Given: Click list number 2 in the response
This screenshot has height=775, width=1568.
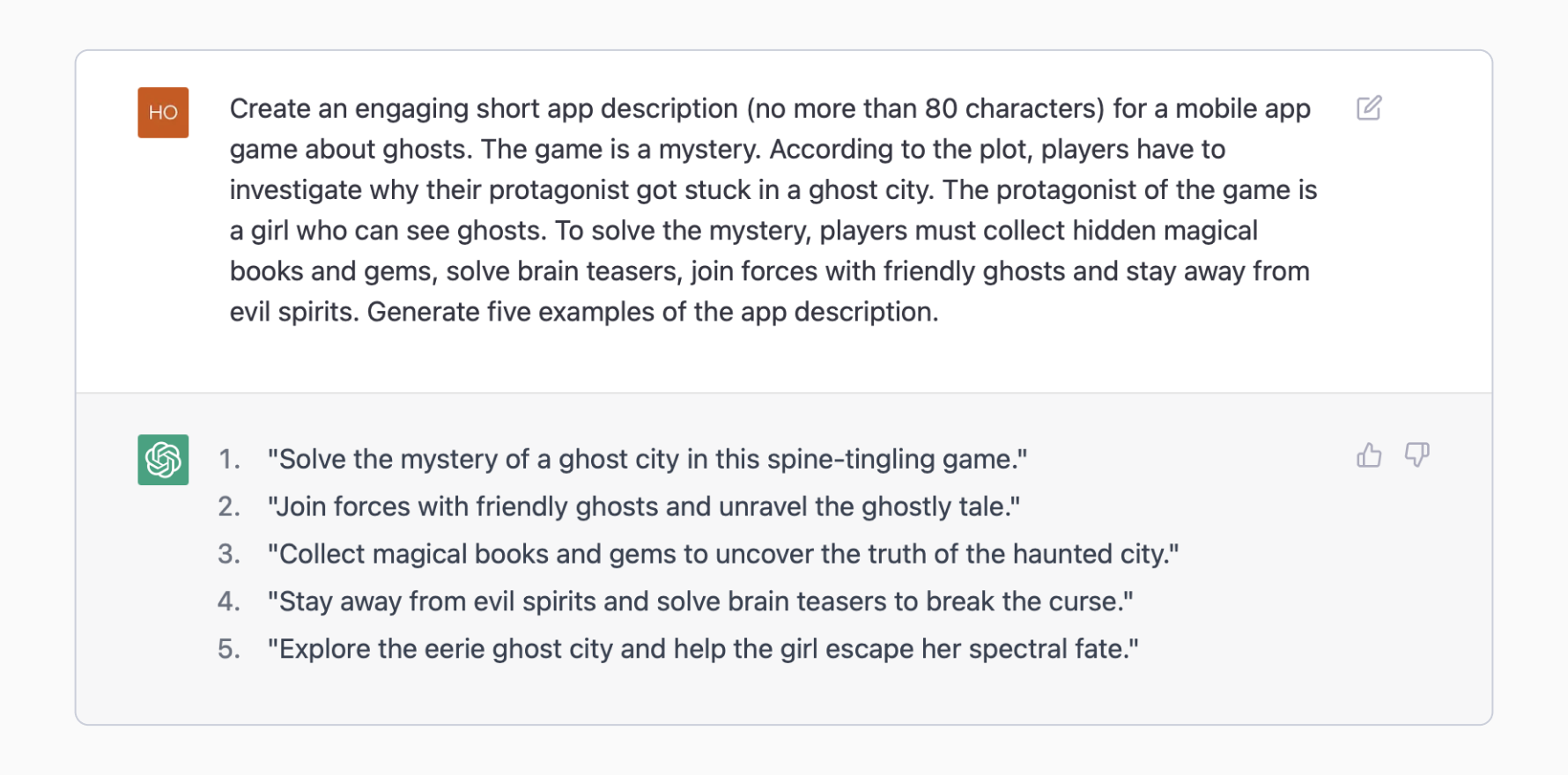Looking at the screenshot, I should click(x=229, y=506).
